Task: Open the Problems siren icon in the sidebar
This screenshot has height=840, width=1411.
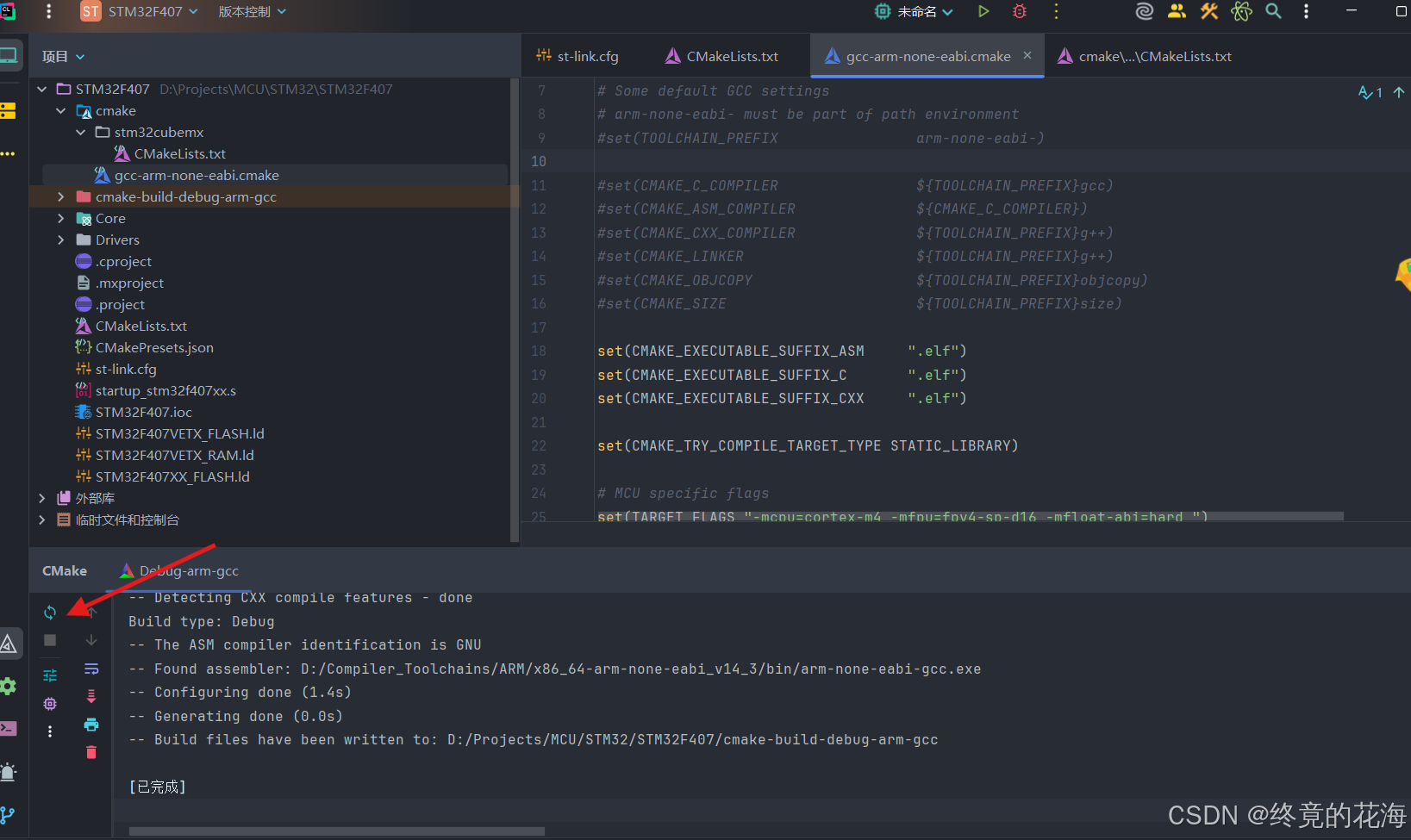Action: (x=9, y=772)
